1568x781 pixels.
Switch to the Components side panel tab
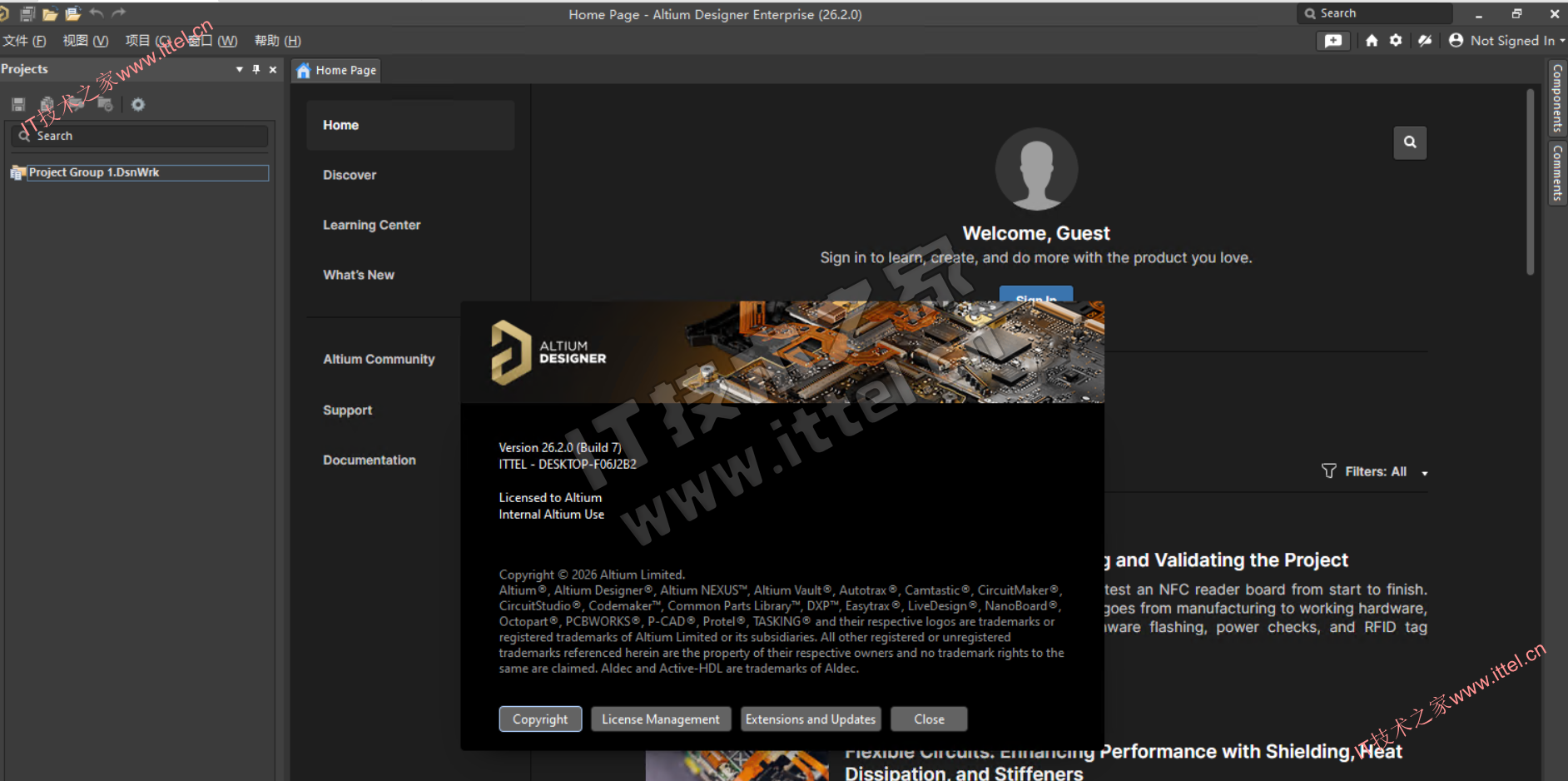click(x=1557, y=97)
